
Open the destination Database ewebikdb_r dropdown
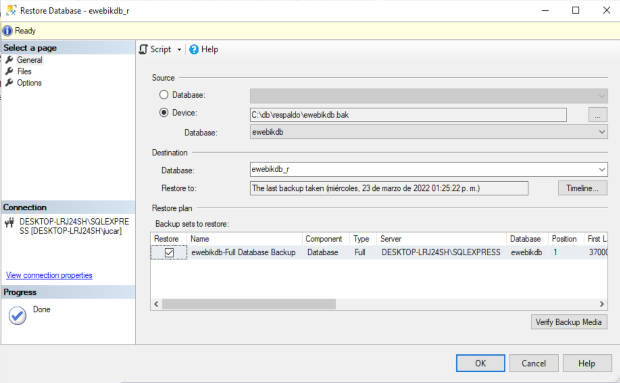pos(429,170)
